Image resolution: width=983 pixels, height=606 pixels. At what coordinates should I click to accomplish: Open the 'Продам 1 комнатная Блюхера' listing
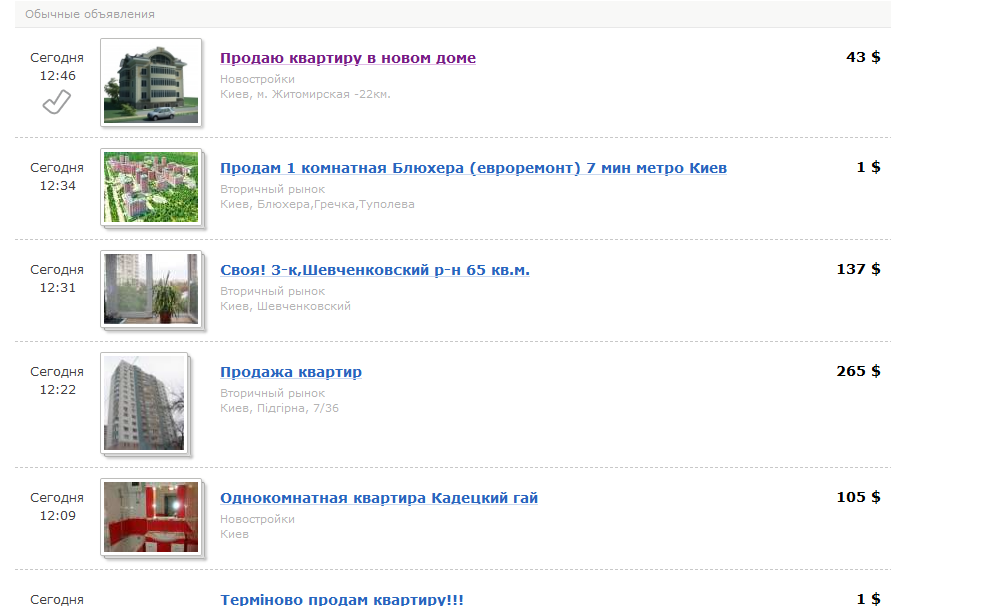473,168
